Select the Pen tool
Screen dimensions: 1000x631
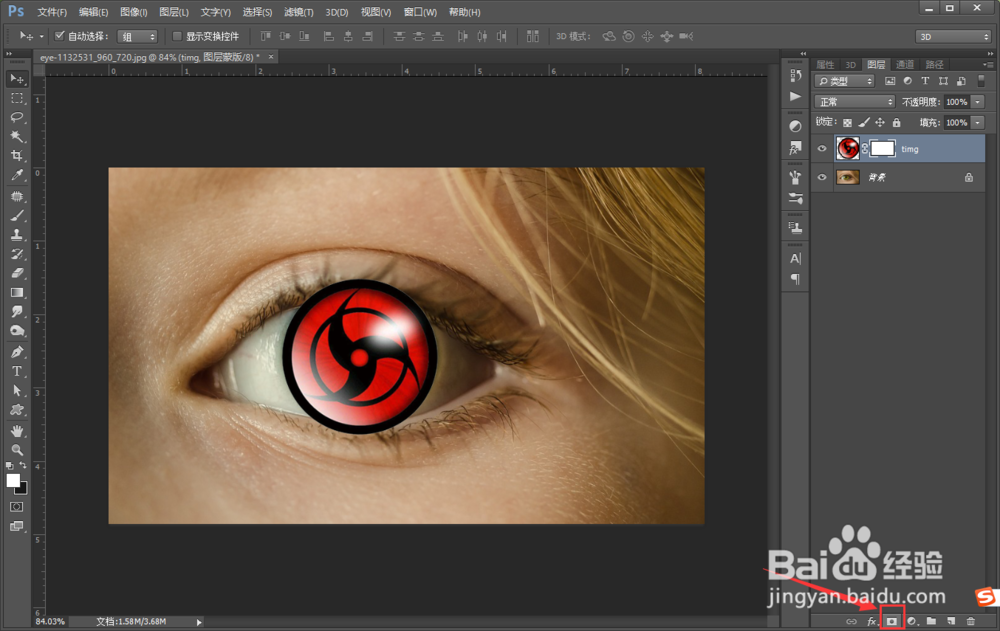pos(17,352)
